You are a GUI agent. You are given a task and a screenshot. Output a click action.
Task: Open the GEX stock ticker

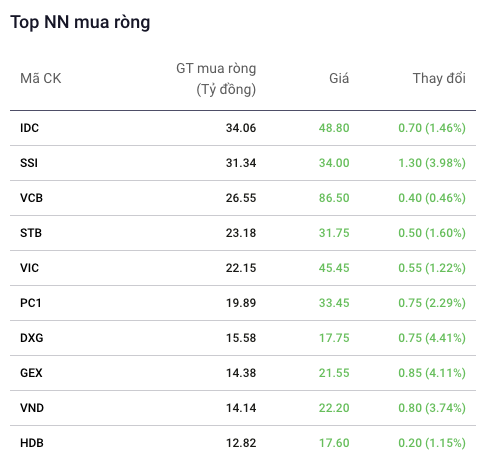coord(31,373)
